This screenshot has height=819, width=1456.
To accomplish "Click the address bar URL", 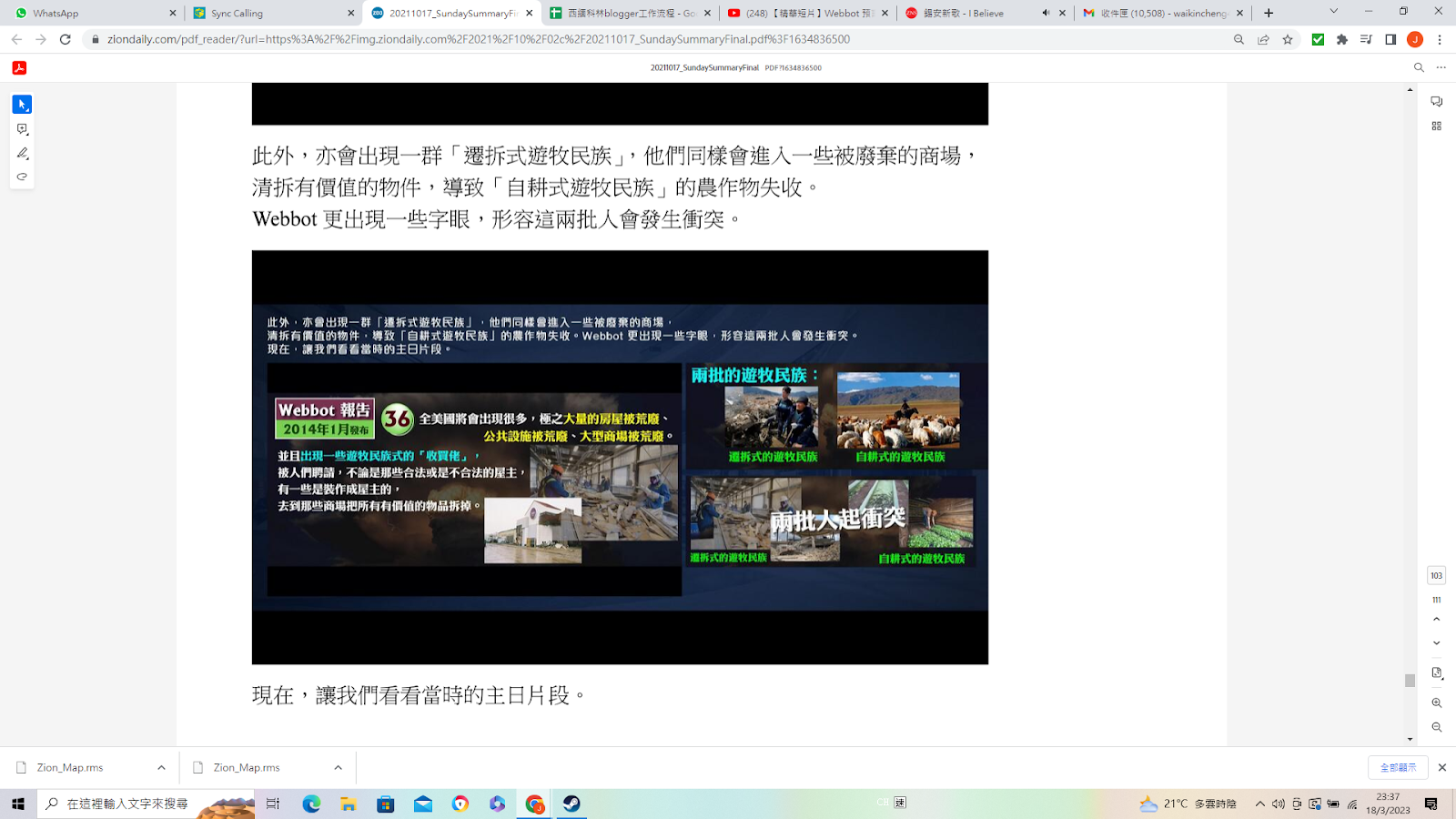I will (479, 39).
